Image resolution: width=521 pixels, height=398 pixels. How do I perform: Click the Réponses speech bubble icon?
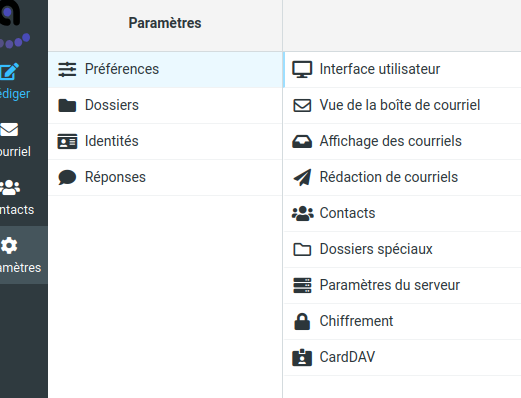coord(67,177)
